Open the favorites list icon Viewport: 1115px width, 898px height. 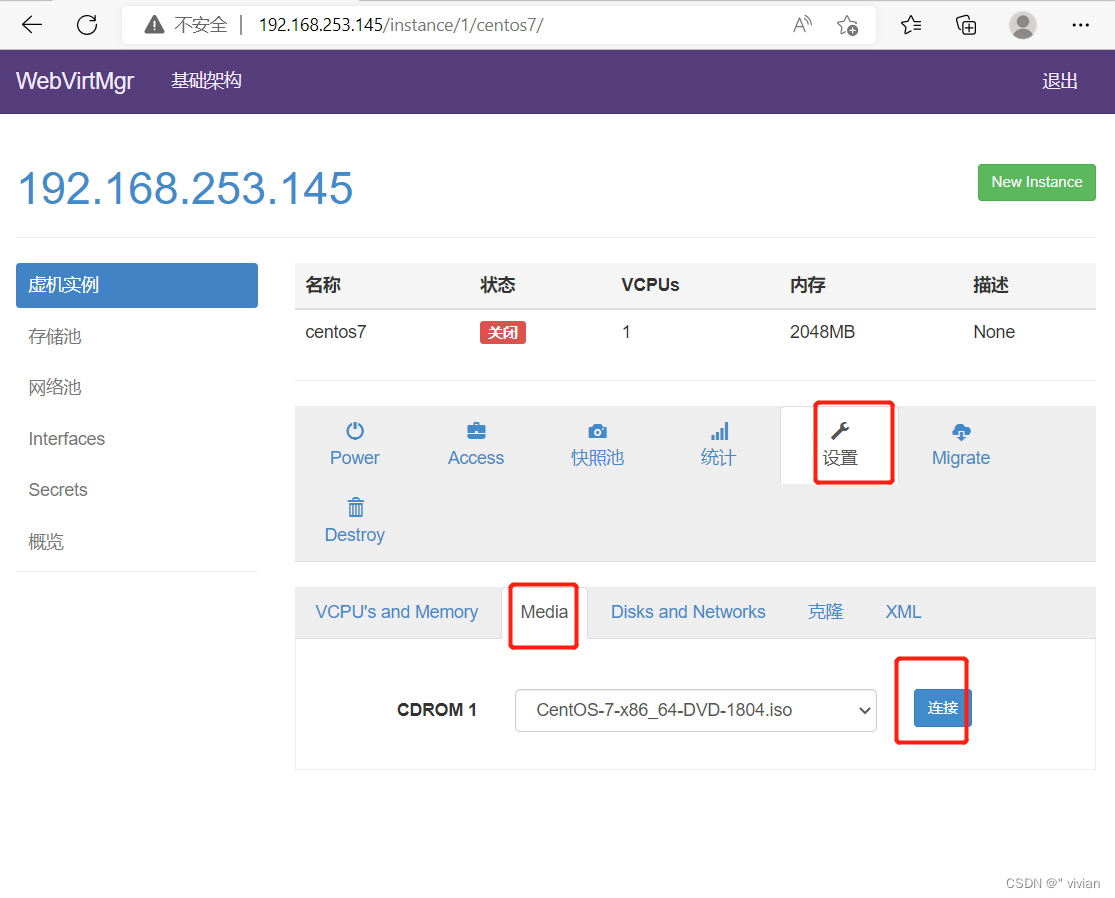(x=911, y=25)
